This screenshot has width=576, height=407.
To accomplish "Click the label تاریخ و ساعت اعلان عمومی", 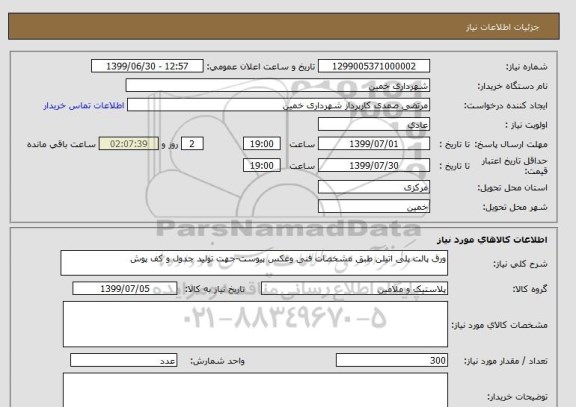I will pos(261,67).
